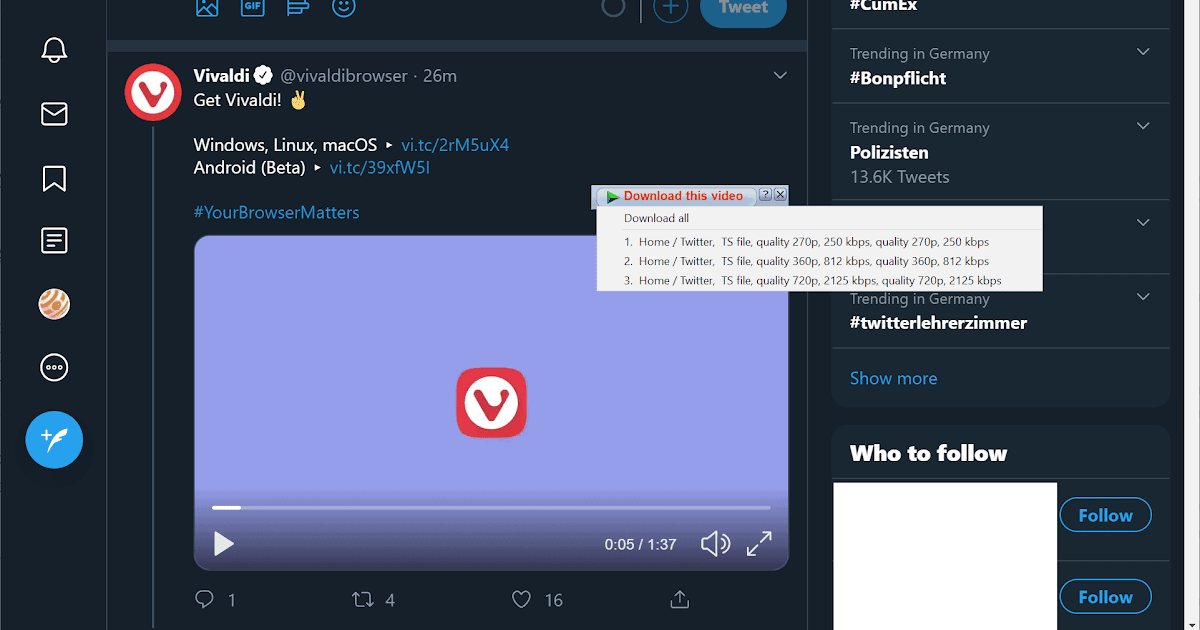Click the 13.6K Tweets count text

pos(900,177)
